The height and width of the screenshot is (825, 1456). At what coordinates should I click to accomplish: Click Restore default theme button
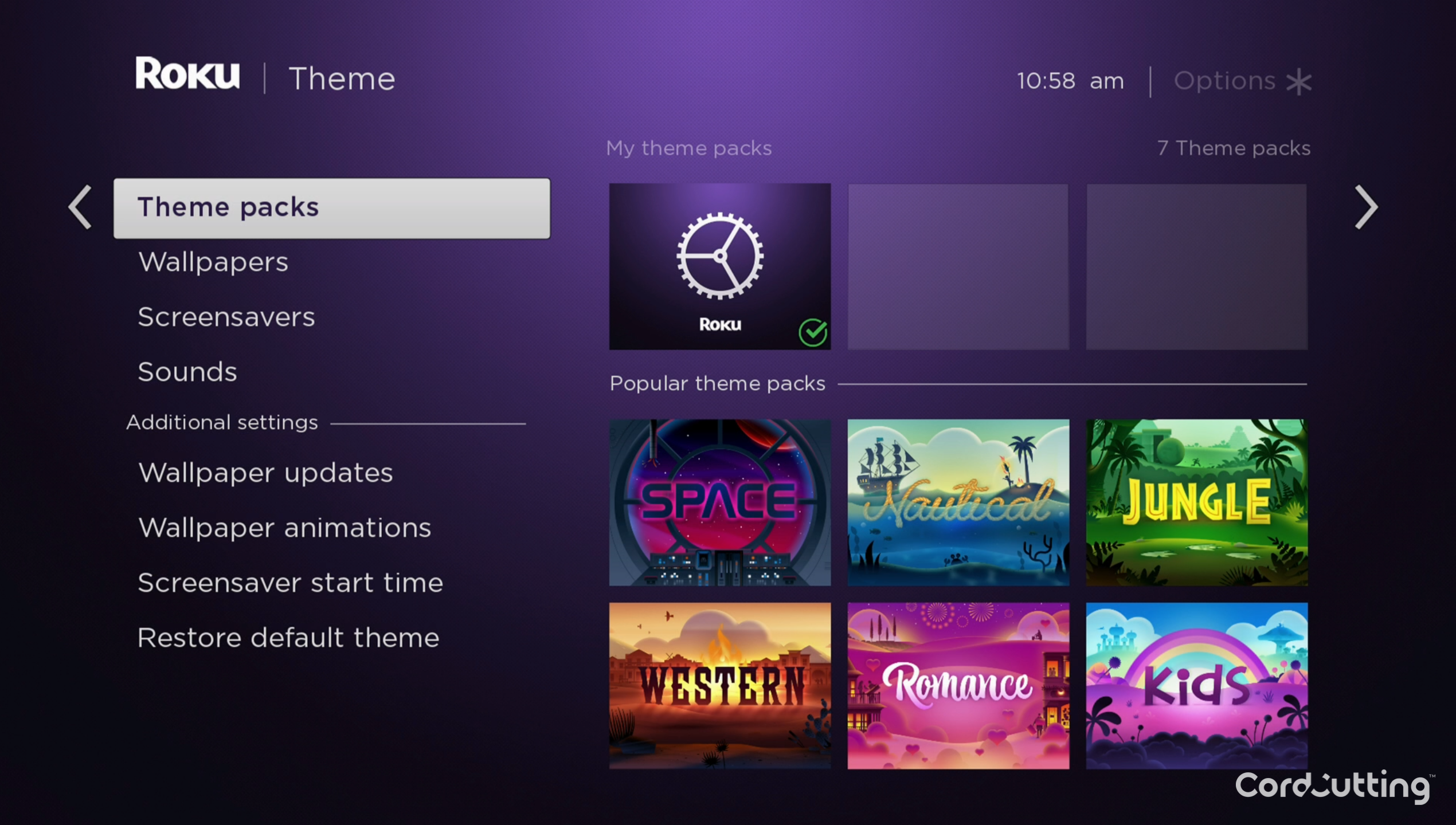pyautogui.click(x=289, y=636)
